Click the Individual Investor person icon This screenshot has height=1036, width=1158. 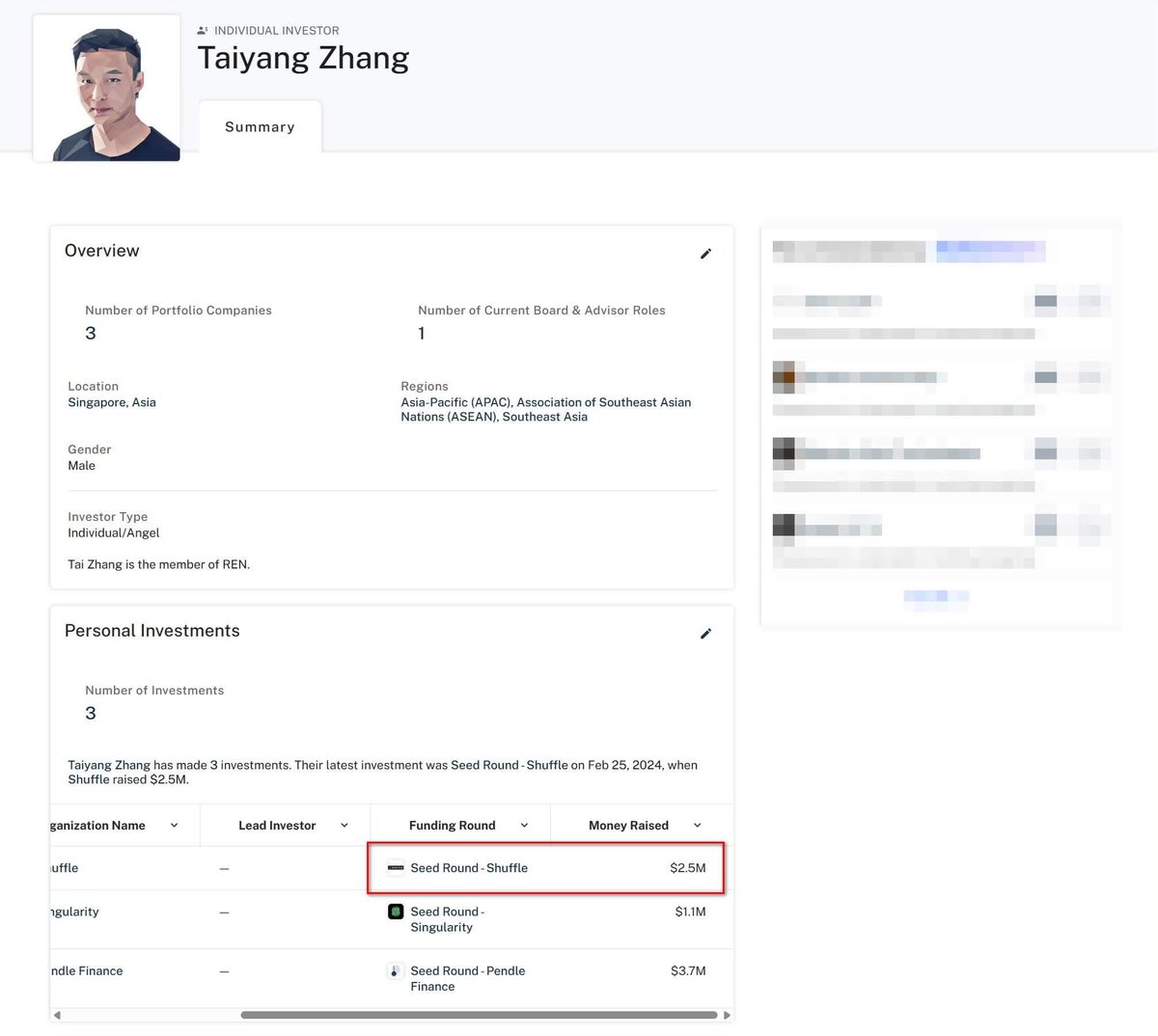pos(203,31)
